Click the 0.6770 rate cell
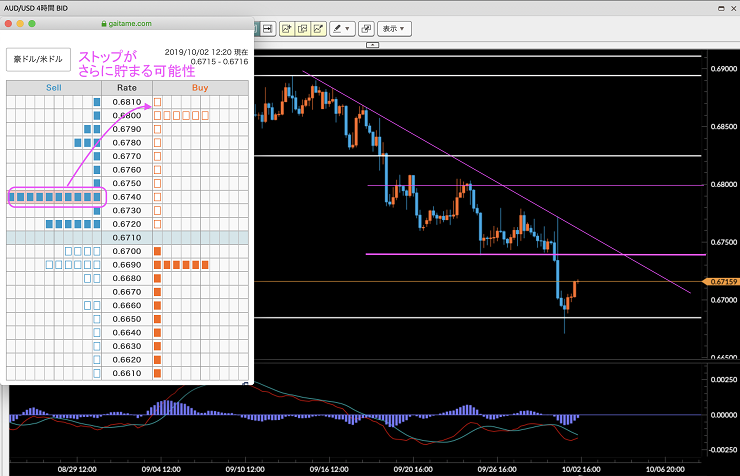The height and width of the screenshot is (476, 740). 127,156
